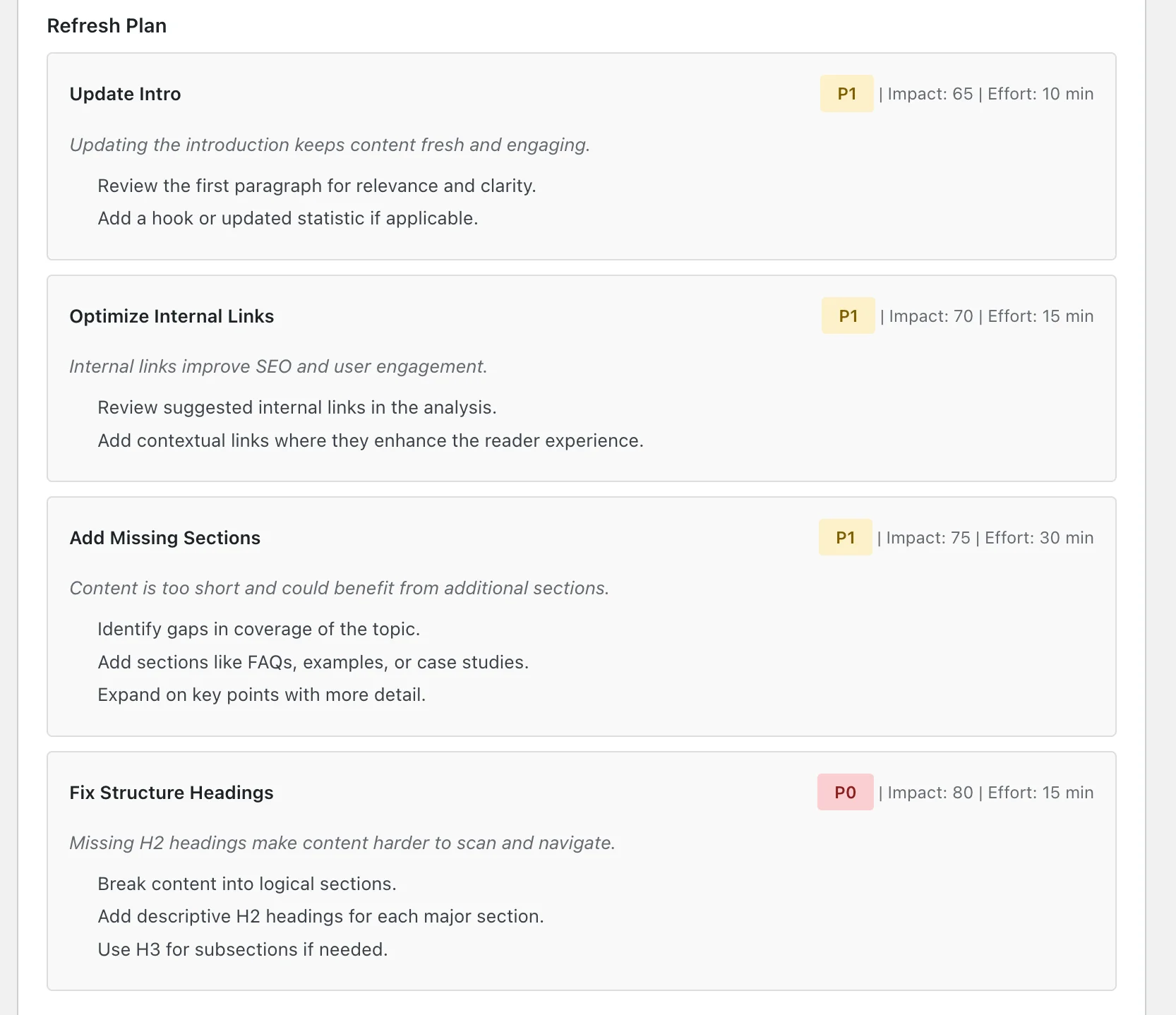
Task: Select "Add a hook or updated statistic" step
Action: [287, 219]
